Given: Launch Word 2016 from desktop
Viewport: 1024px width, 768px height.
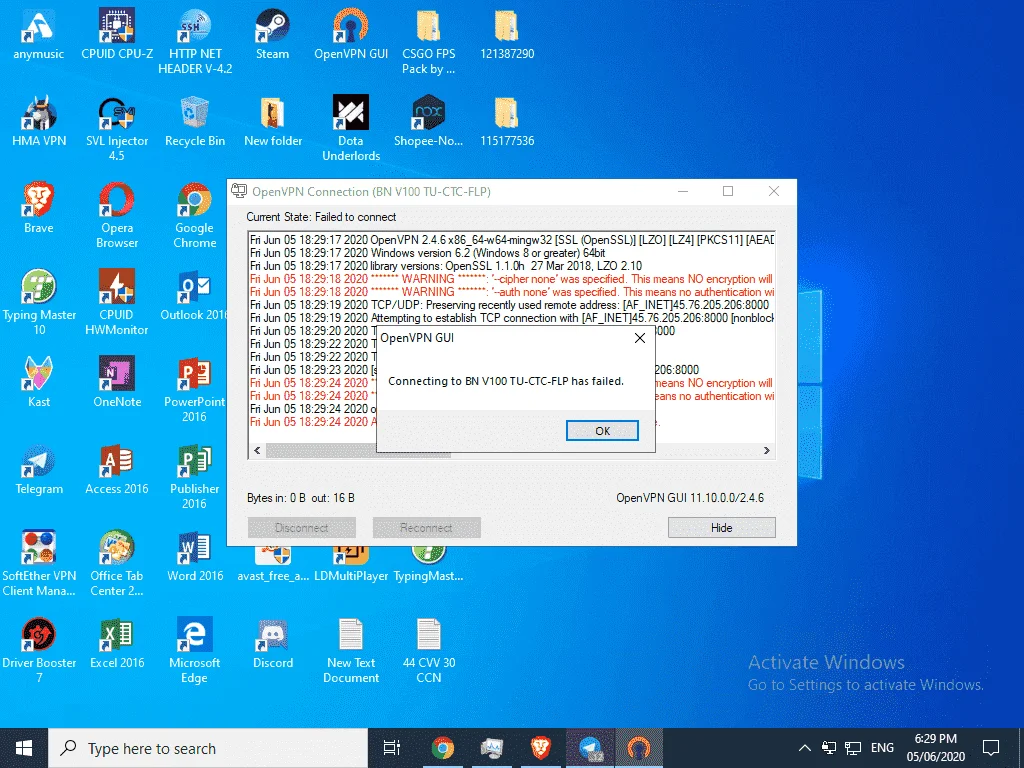Looking at the screenshot, I should point(195,557).
